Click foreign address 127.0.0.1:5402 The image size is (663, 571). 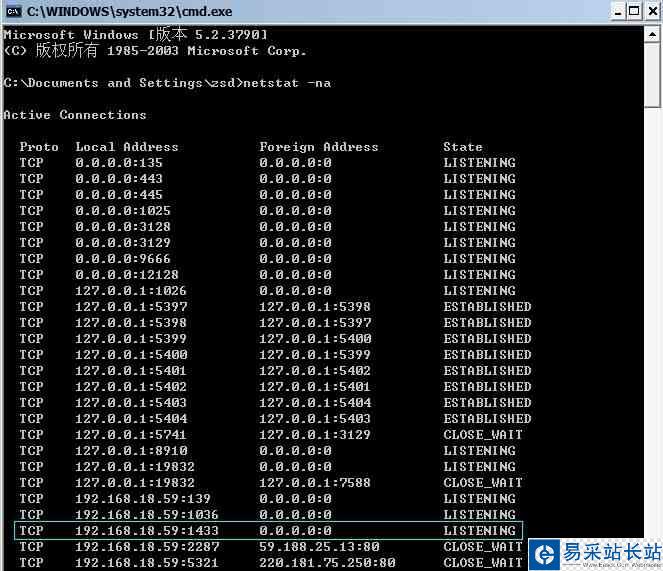[x=315, y=371]
